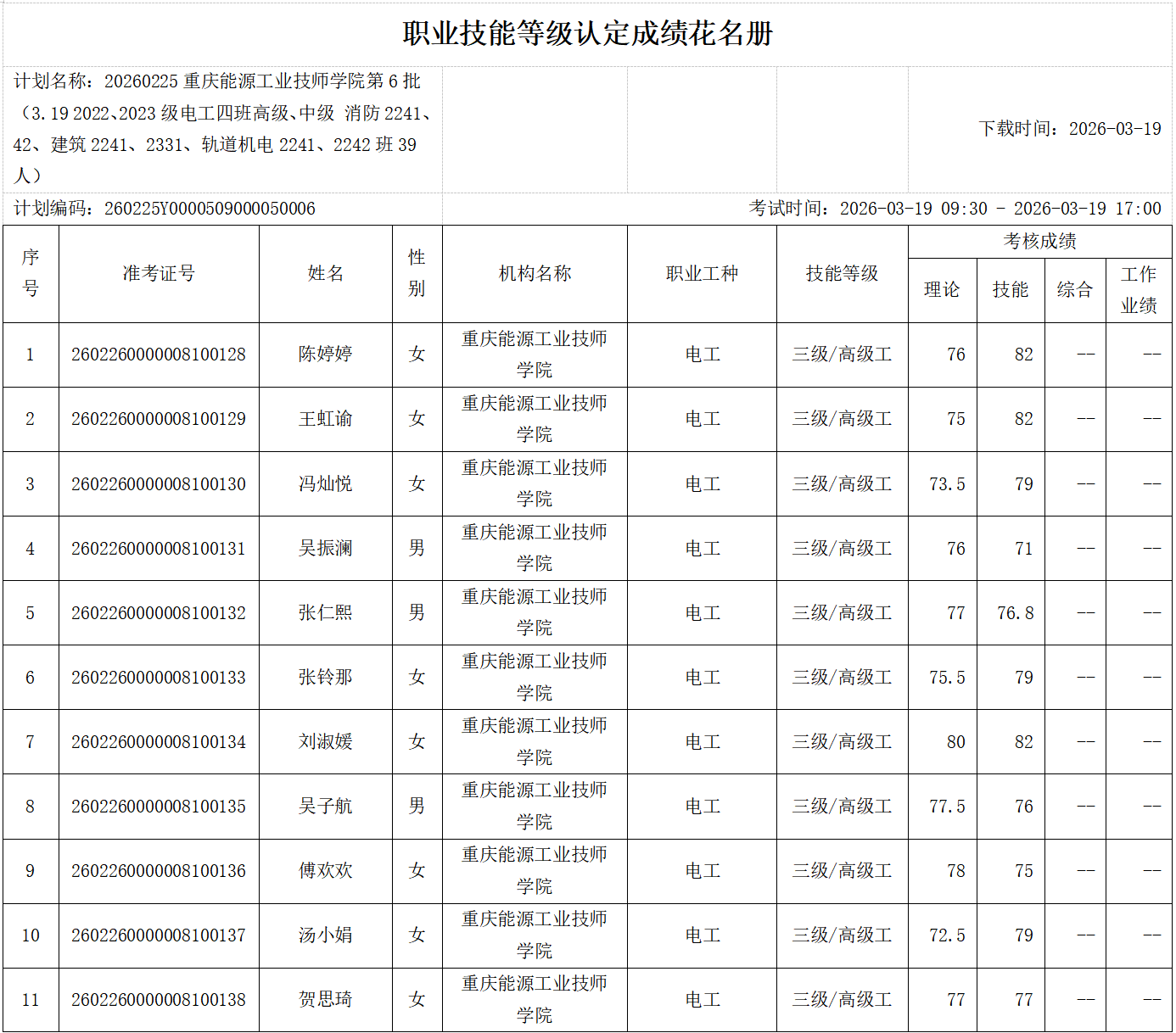
Task: Select 汤小娟's theory score 72.5
Action: pos(947,935)
